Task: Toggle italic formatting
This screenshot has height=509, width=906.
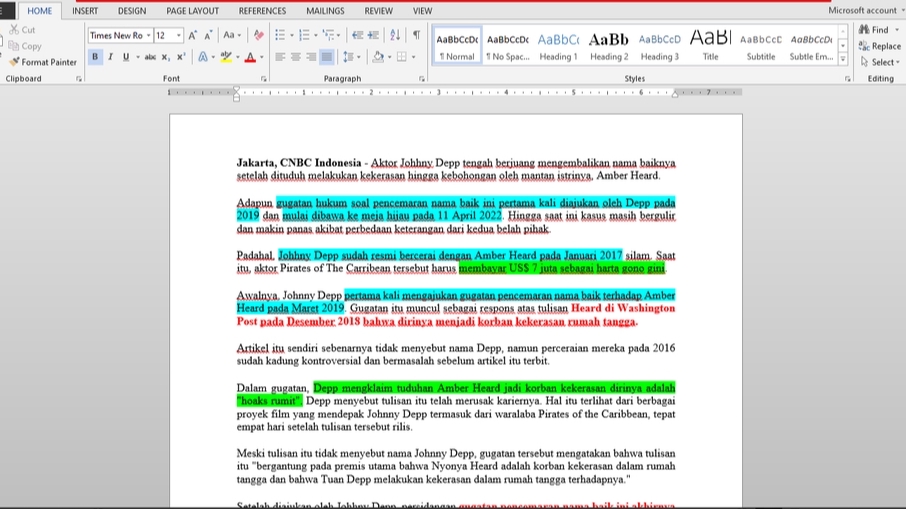Action: click(110, 57)
